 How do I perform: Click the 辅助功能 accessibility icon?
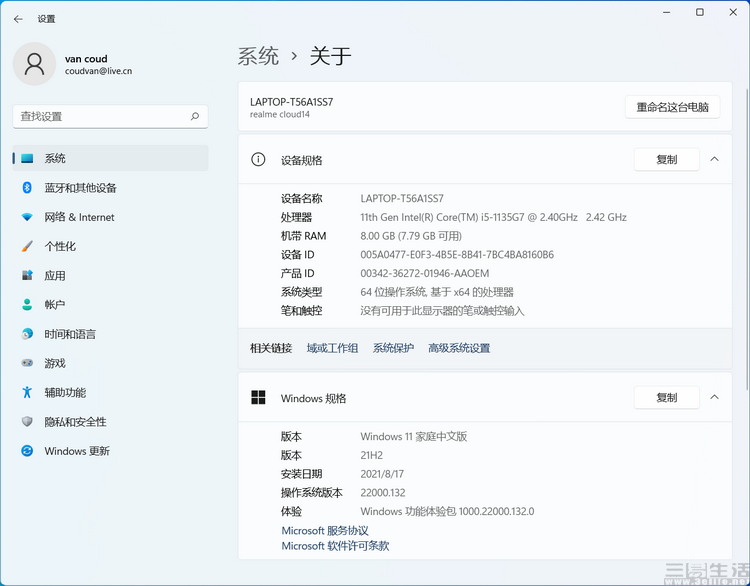(27, 392)
